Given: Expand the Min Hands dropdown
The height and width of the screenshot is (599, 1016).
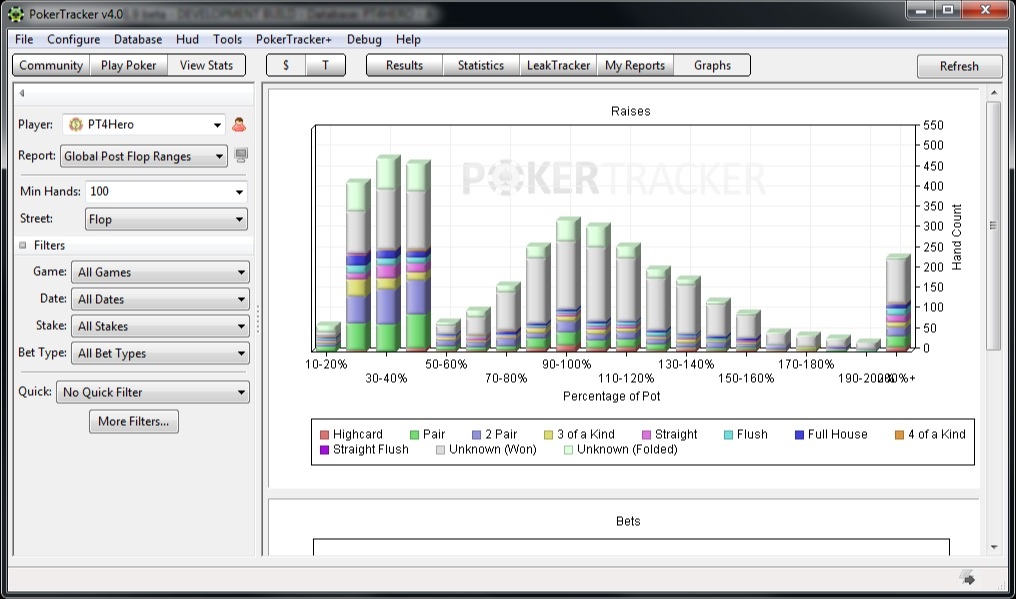Looking at the screenshot, I should point(240,192).
